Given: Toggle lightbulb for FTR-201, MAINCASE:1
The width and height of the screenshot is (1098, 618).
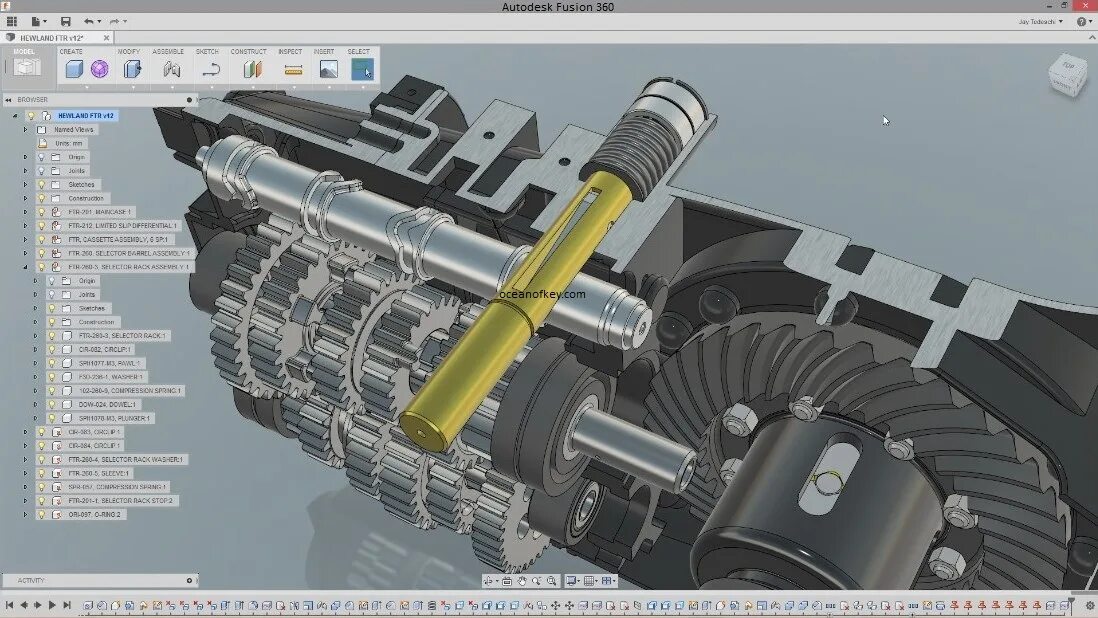Looking at the screenshot, I should (x=41, y=211).
